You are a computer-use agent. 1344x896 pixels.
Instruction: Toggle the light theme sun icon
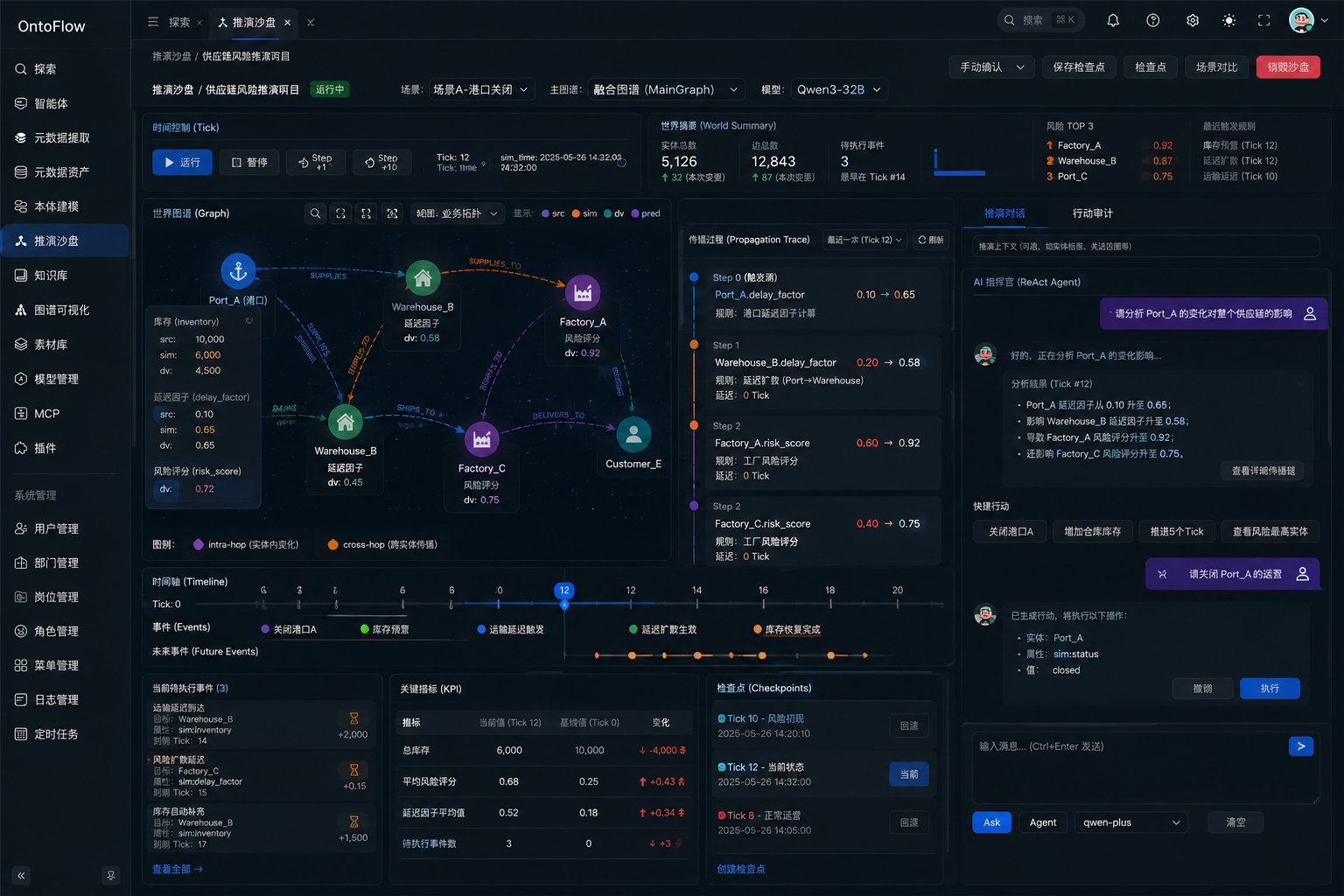coord(1229,20)
